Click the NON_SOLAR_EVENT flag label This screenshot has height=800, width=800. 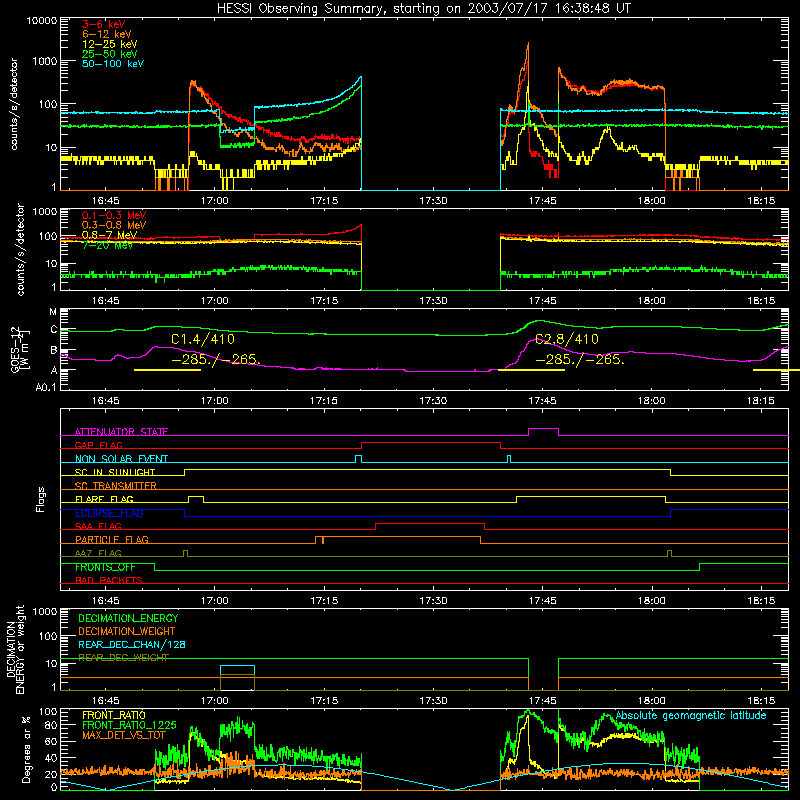121,459
